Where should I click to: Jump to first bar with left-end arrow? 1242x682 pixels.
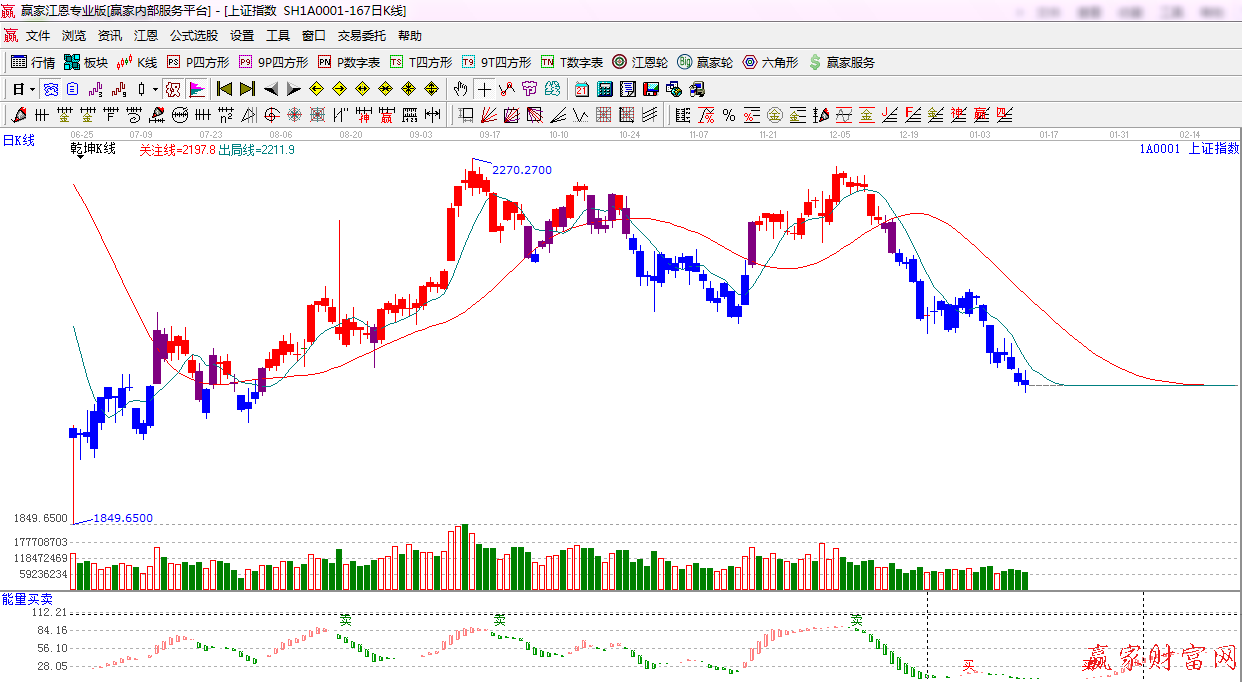(225, 89)
